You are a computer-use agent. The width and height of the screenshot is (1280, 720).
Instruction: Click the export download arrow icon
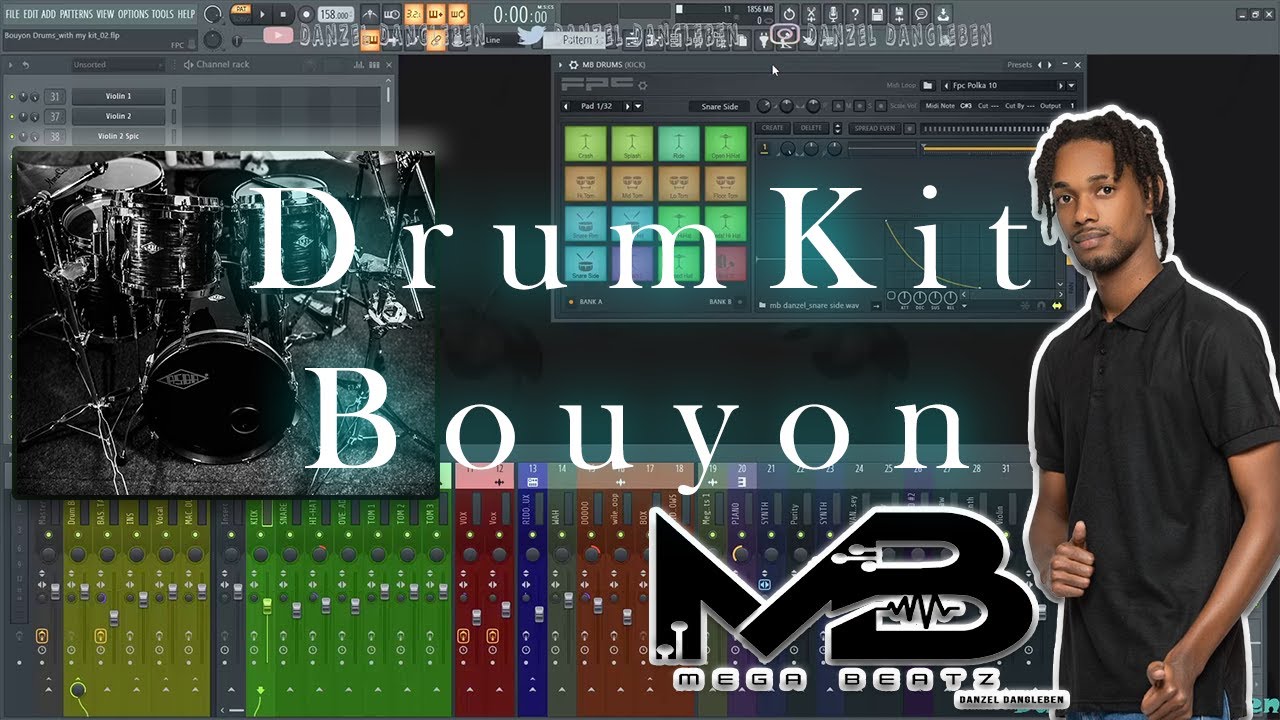click(943, 14)
